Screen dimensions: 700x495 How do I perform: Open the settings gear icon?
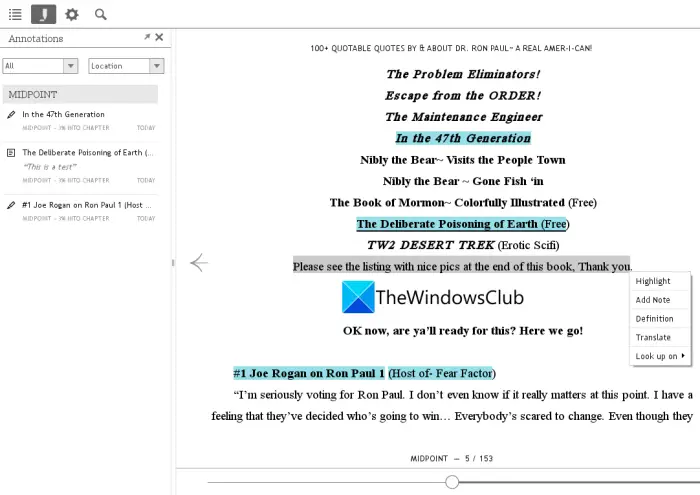71,14
